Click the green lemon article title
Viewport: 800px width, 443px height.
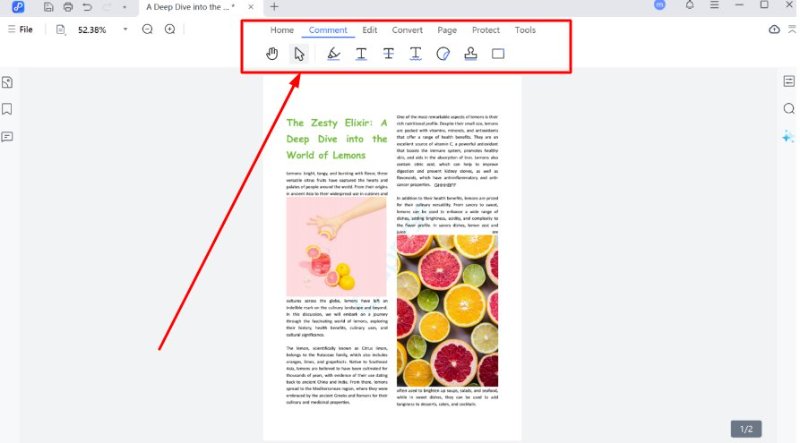point(337,139)
